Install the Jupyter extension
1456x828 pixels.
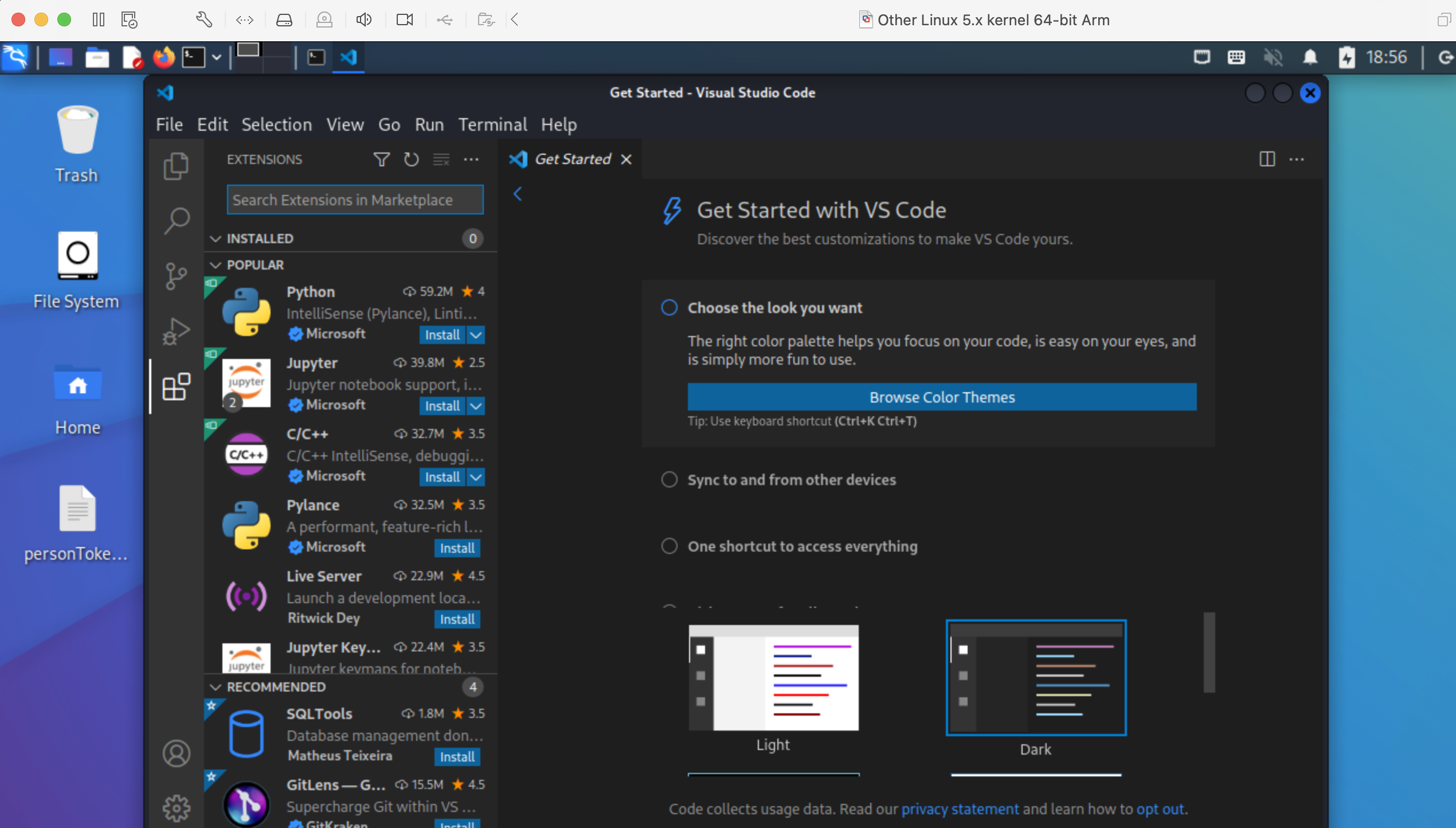[x=442, y=406]
